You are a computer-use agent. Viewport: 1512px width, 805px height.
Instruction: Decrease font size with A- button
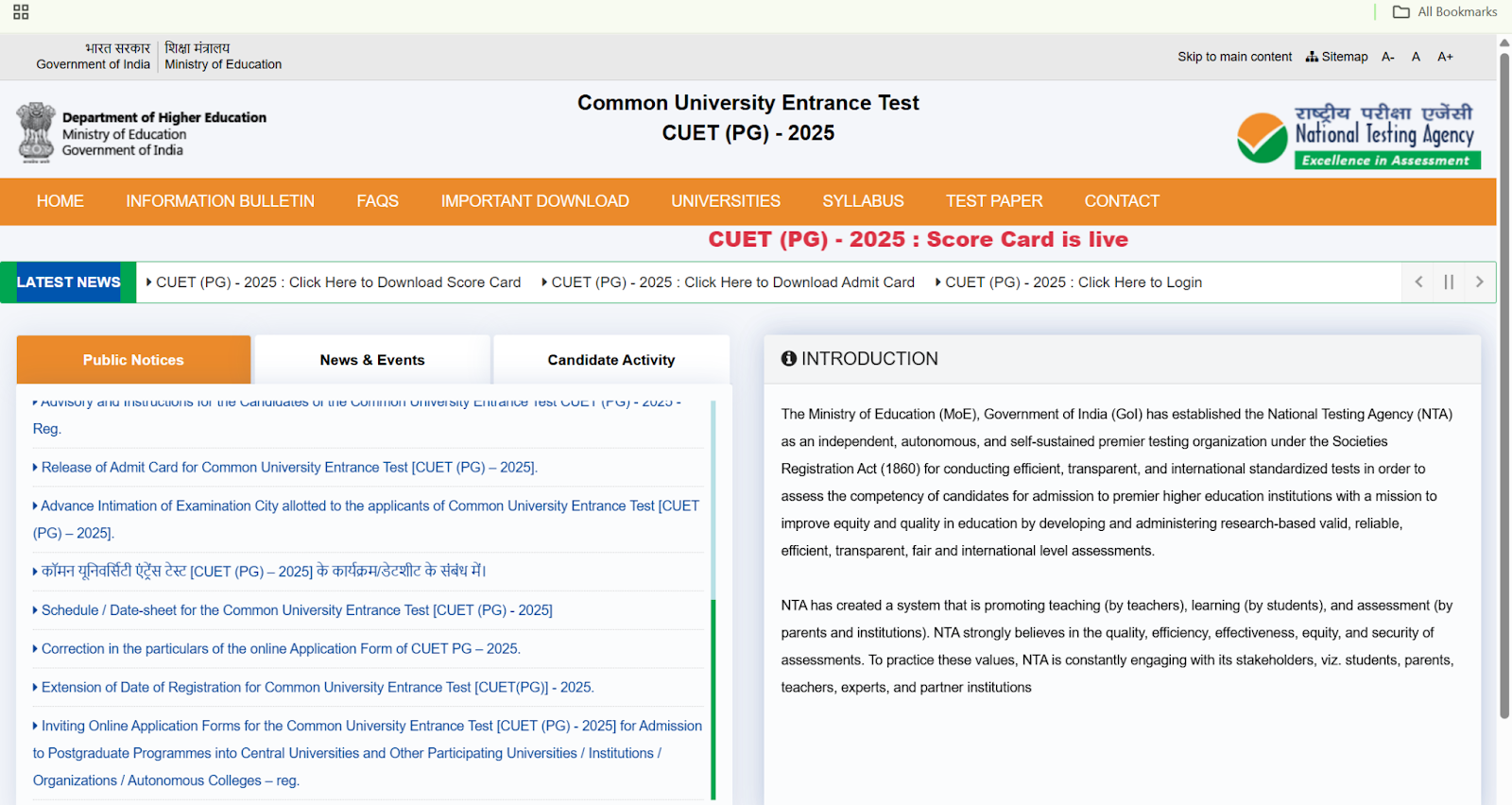tap(1388, 57)
